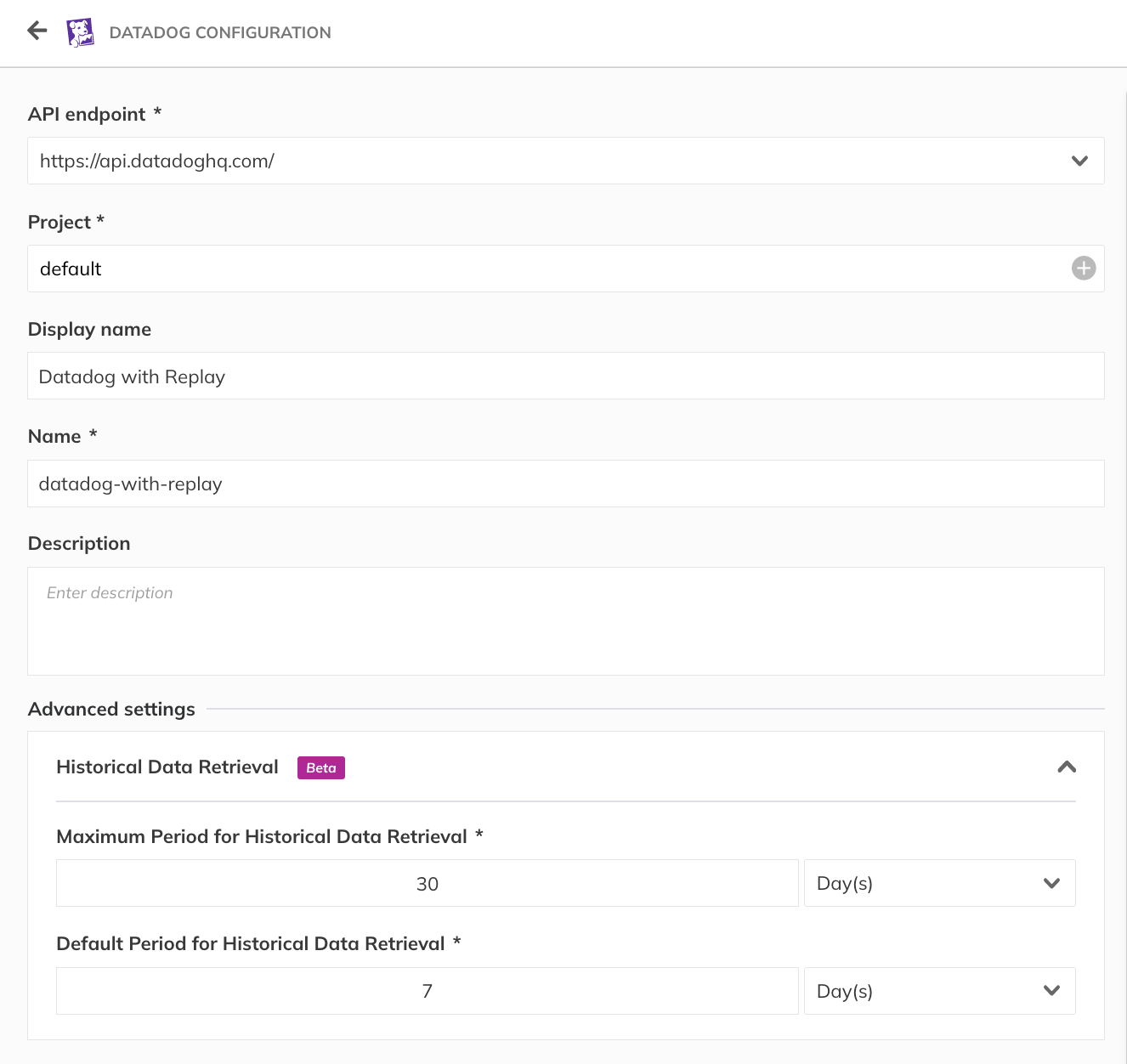
Task: Click the Default Period value field
Action: tap(427, 991)
